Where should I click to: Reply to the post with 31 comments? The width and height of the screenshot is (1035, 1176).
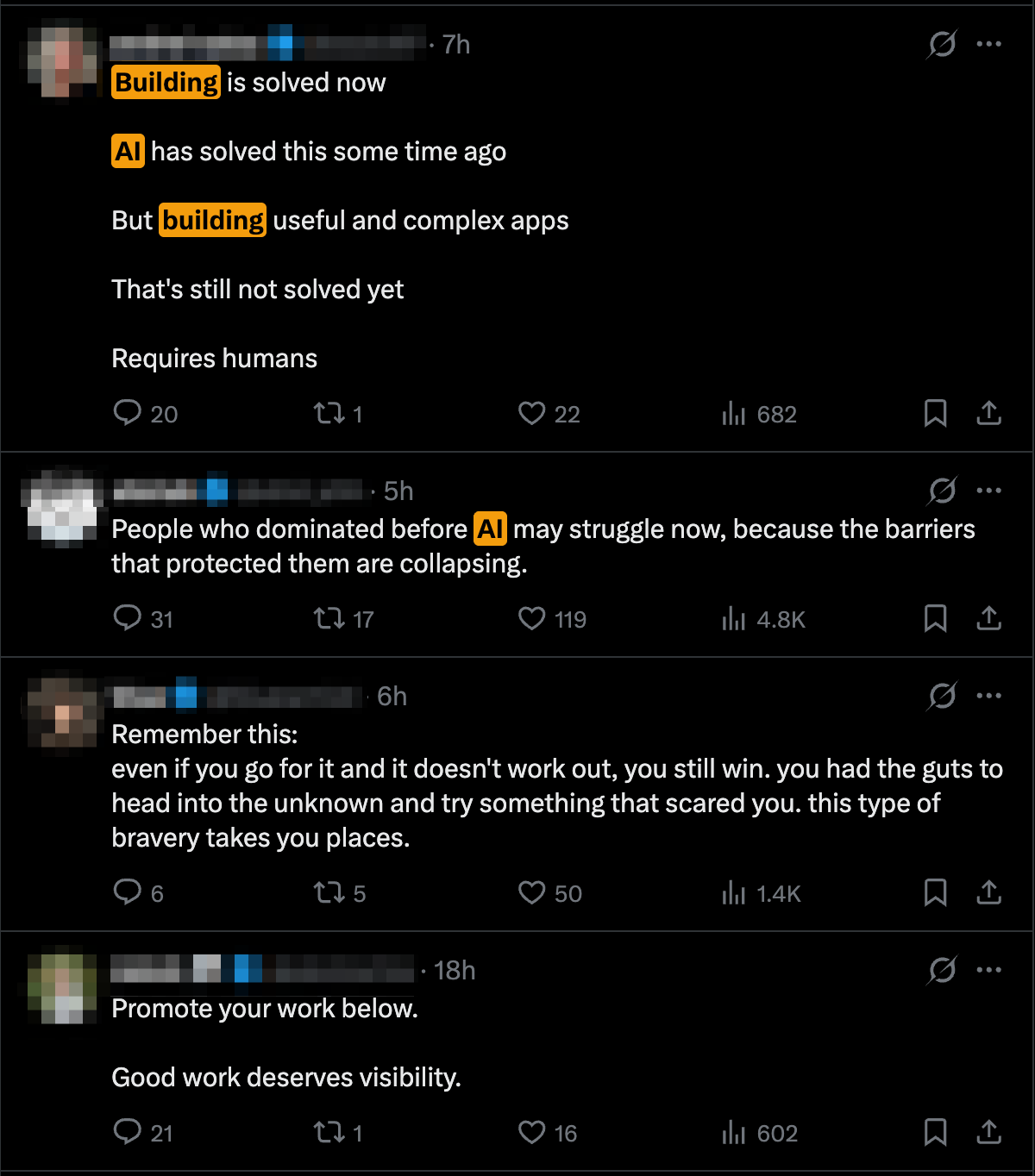(x=128, y=618)
